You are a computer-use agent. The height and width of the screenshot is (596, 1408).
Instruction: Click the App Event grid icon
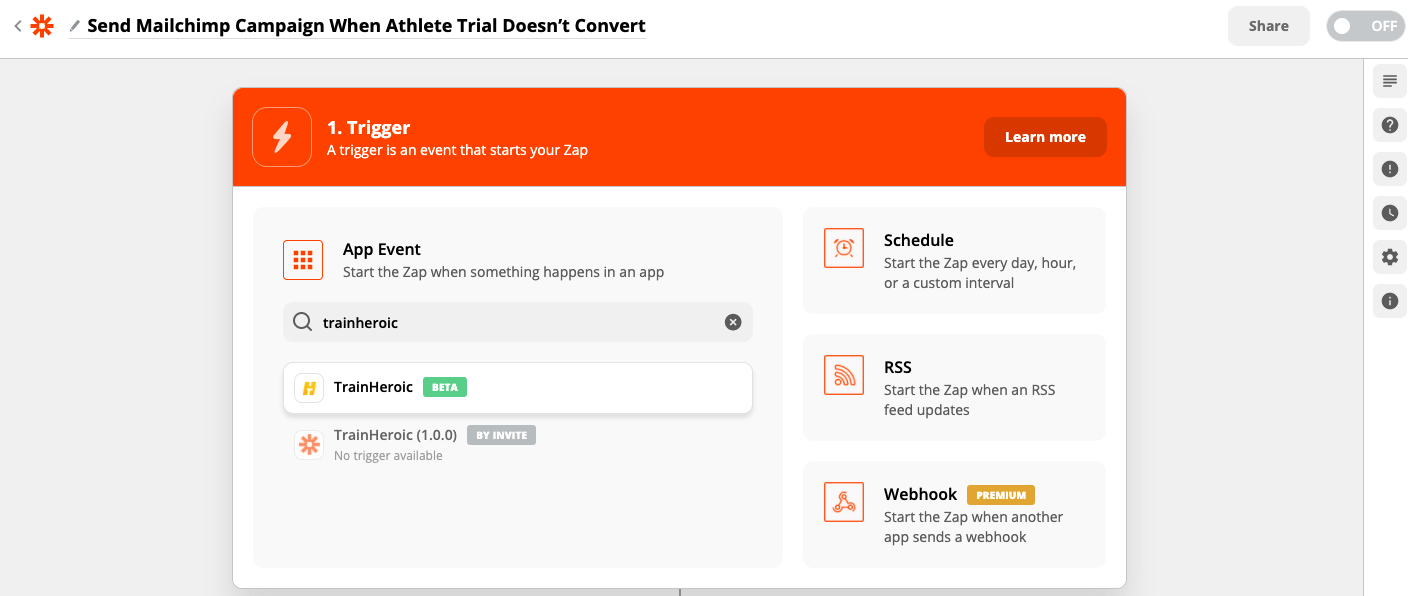click(x=303, y=260)
